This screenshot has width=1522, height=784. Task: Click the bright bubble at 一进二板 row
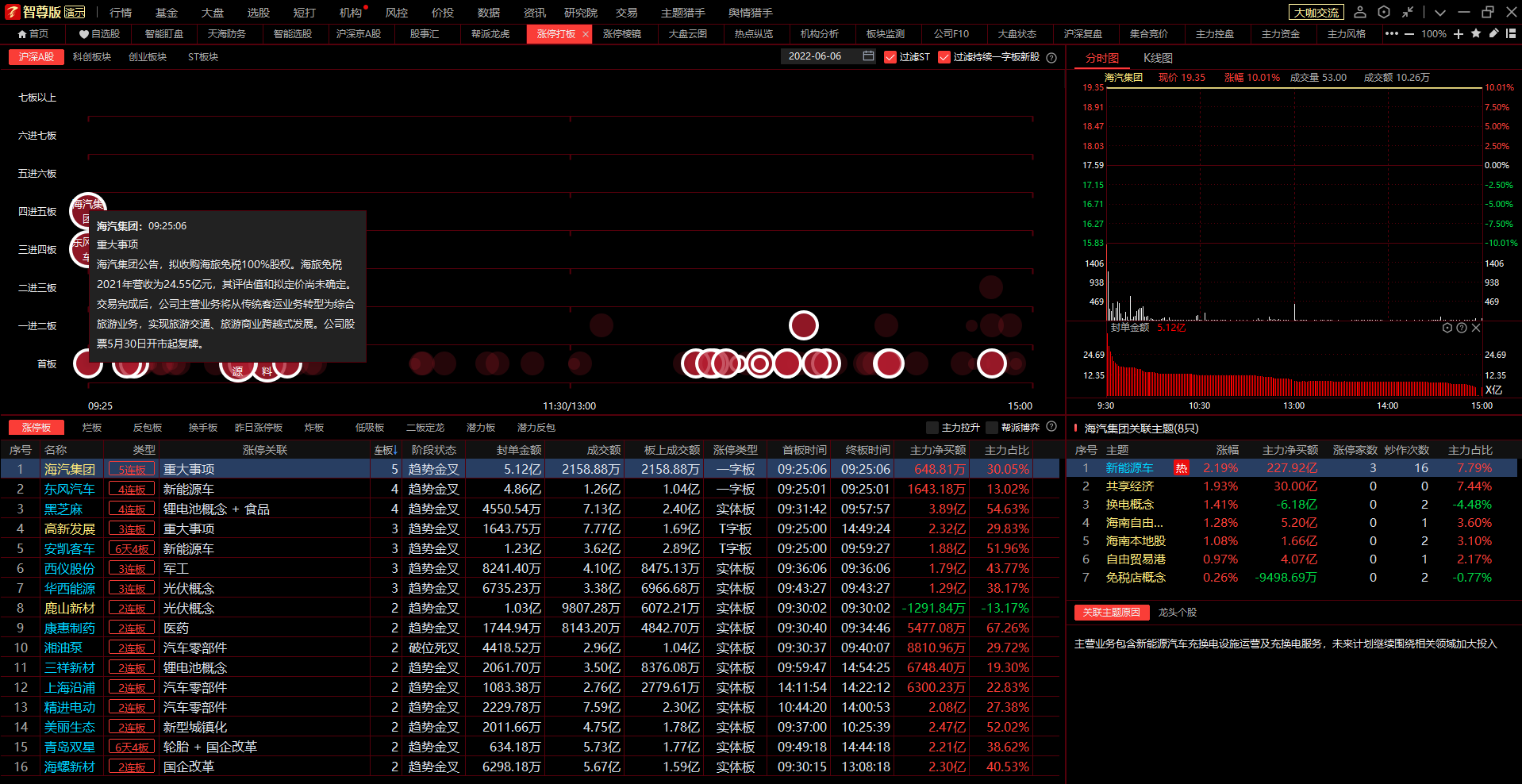804,325
